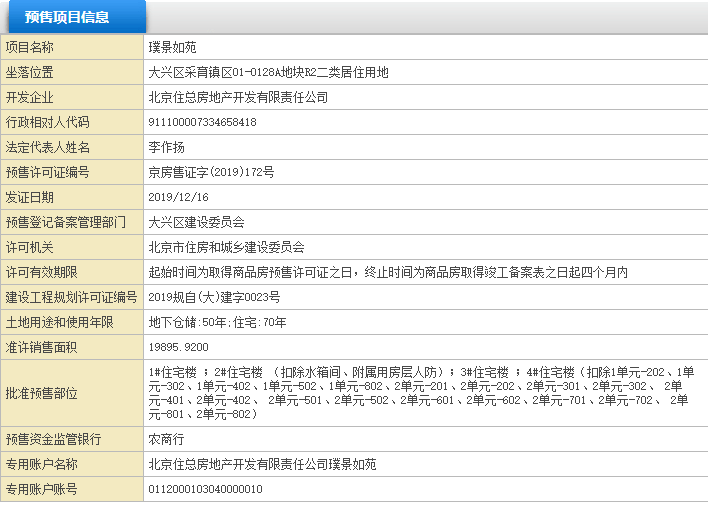Click account number 0112000103040000010
The height and width of the screenshot is (505, 708).
(205, 489)
